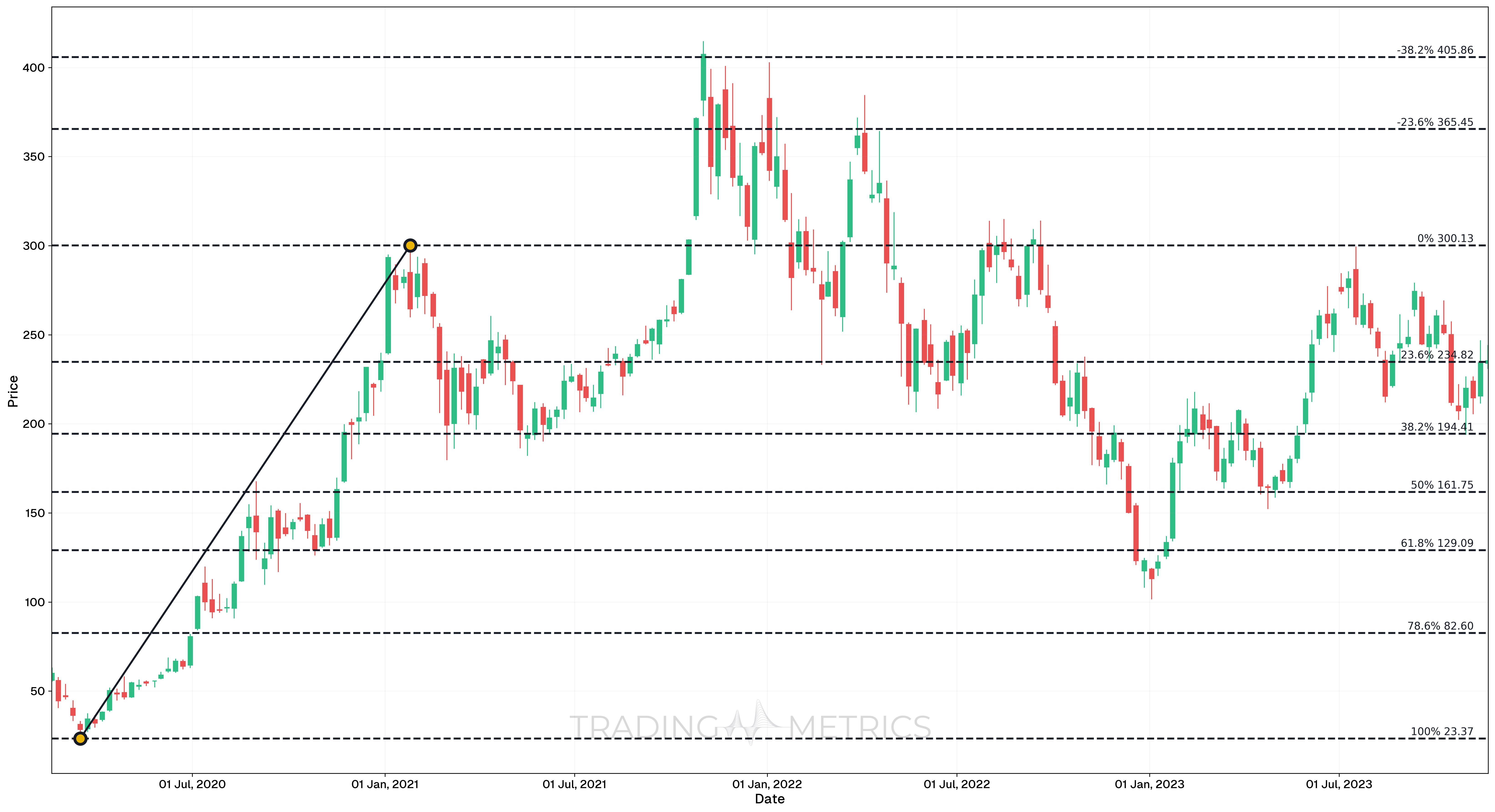Click the 78.6% 82.60 retracement label
This screenshot has height=812, width=1495.
pyautogui.click(x=1440, y=626)
